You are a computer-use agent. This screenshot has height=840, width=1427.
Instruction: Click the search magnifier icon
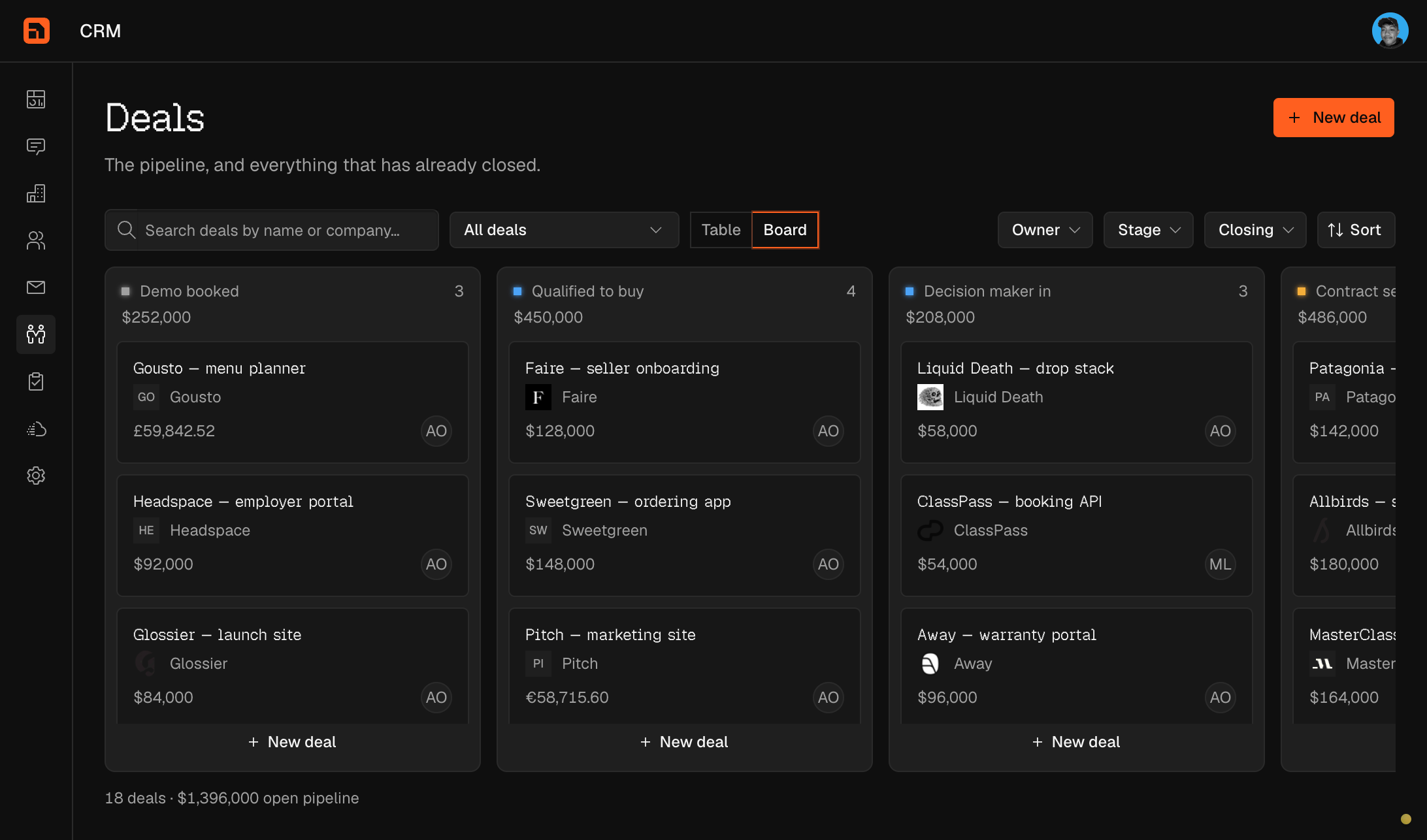click(126, 230)
